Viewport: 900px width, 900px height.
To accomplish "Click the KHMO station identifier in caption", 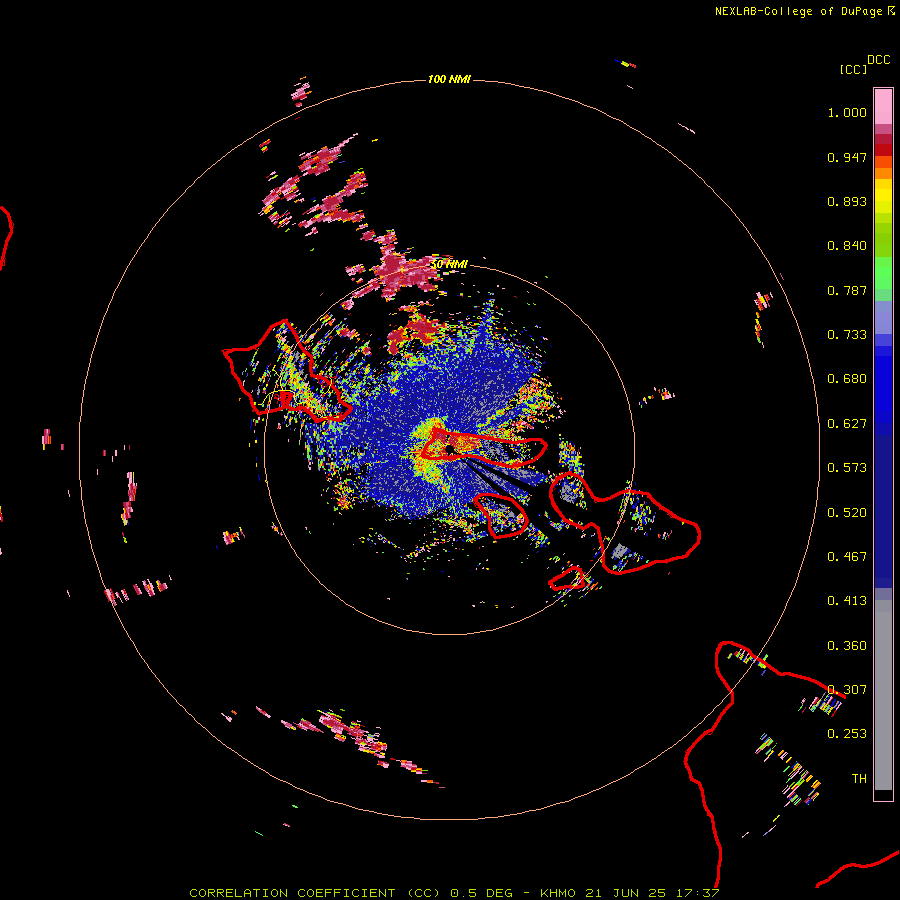I will click(x=557, y=893).
